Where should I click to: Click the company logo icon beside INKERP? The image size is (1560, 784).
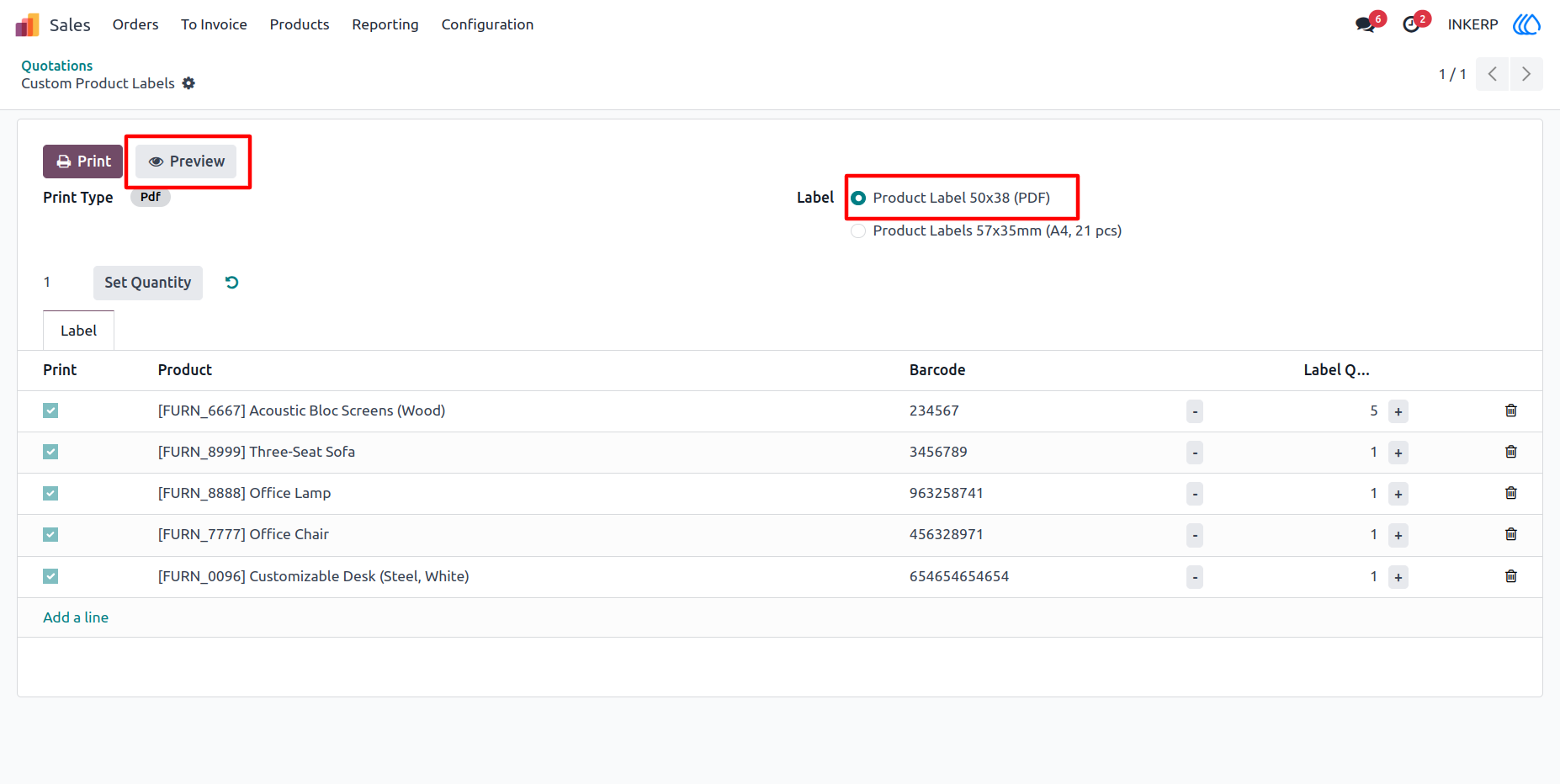point(1527,24)
